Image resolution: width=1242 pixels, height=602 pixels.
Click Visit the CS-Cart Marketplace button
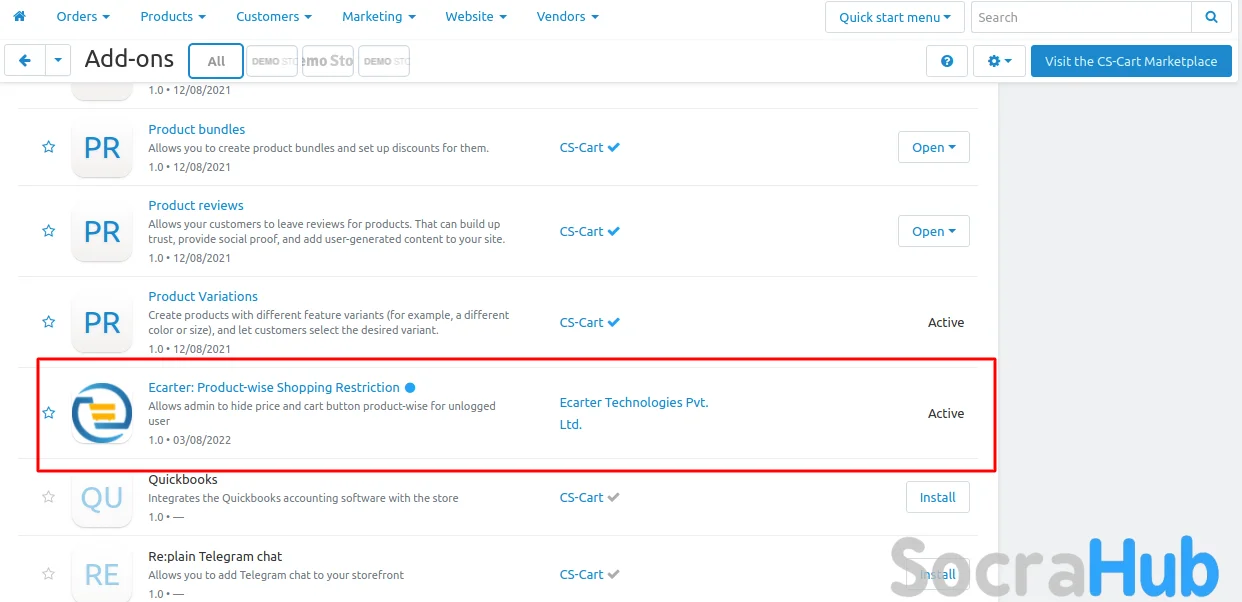pyautogui.click(x=1131, y=61)
